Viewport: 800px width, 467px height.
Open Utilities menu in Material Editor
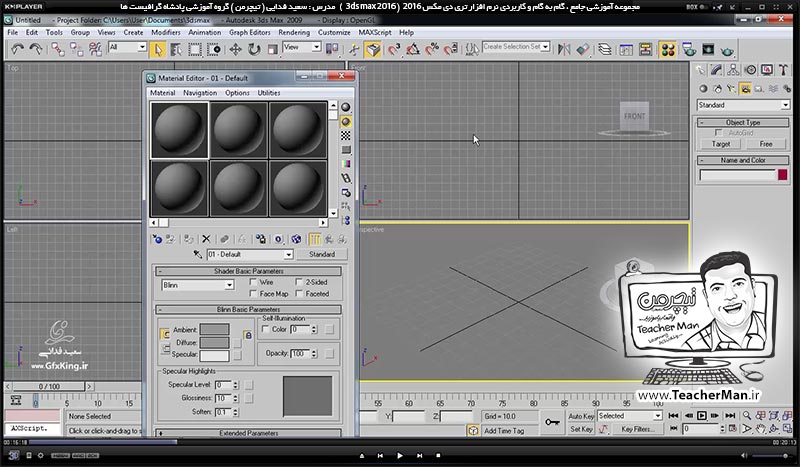click(x=269, y=93)
